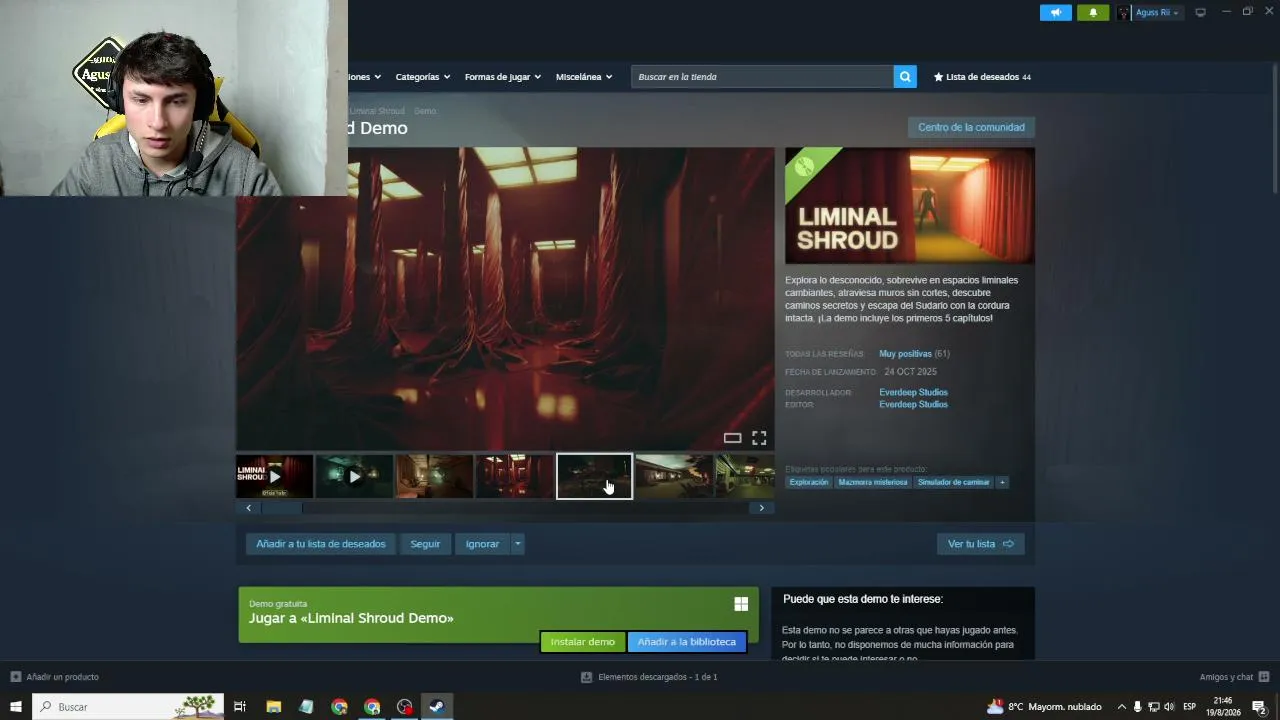The height and width of the screenshot is (720, 1280).
Task: Click Añadir a la biblioteca button
Action: pyautogui.click(x=687, y=642)
